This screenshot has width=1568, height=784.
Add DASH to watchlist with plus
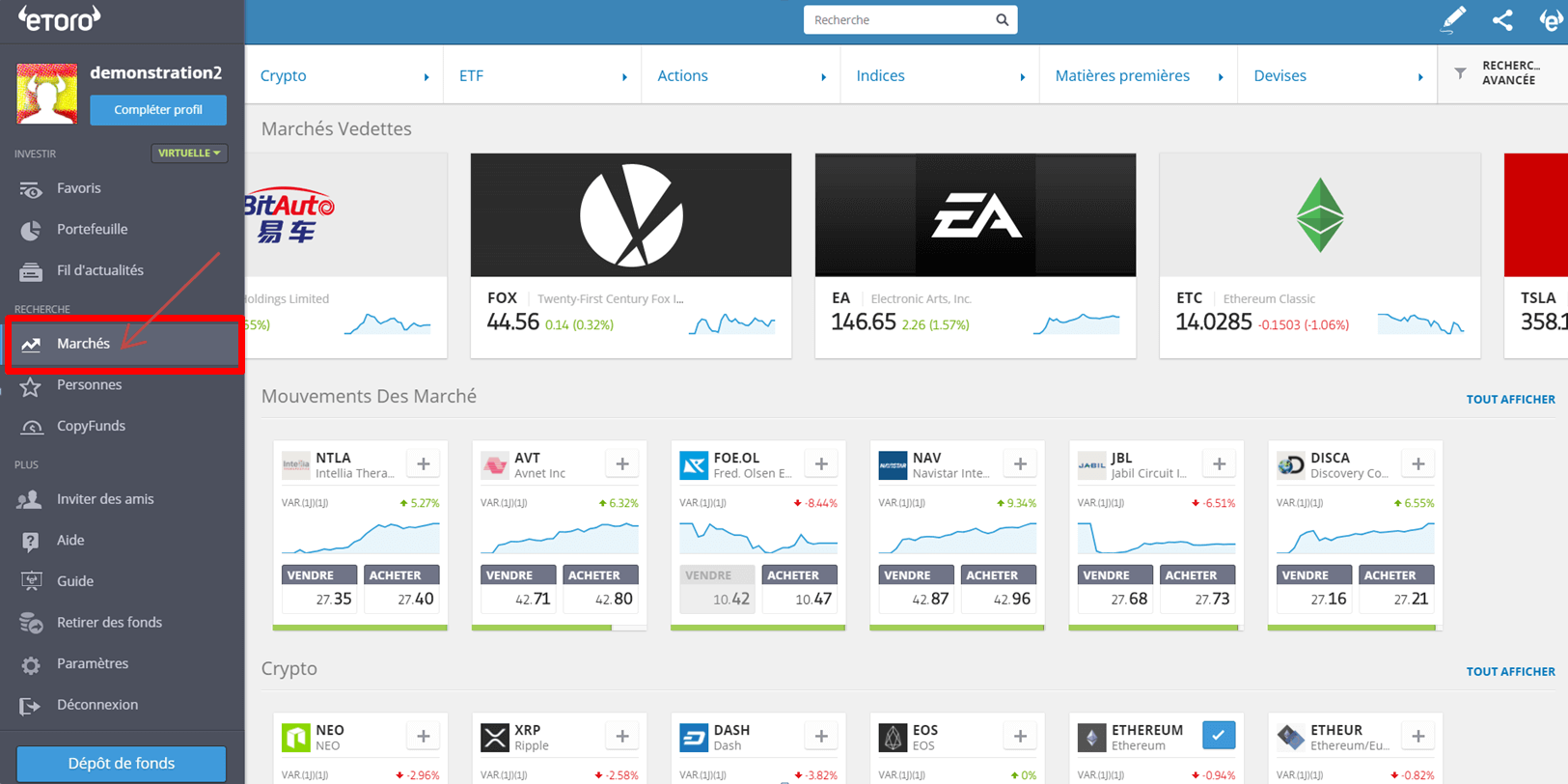[x=821, y=737]
